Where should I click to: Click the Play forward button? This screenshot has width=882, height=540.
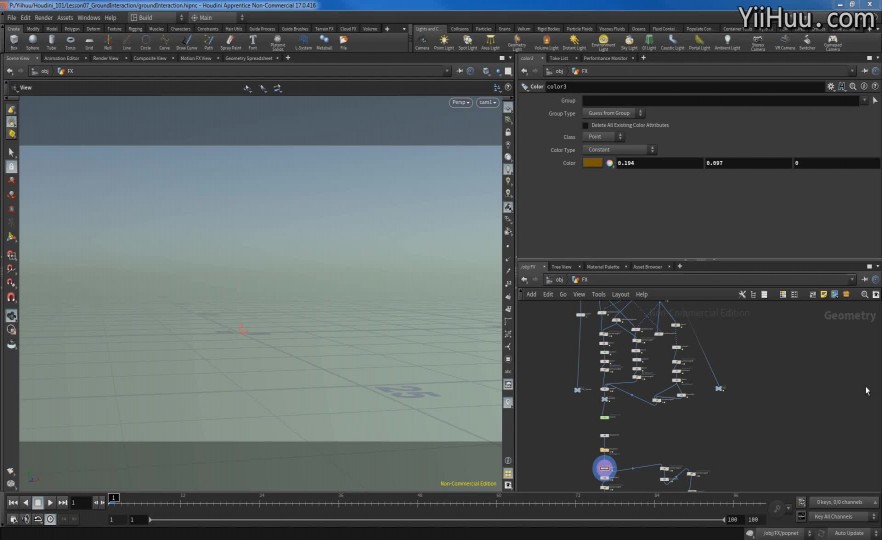[x=50, y=502]
